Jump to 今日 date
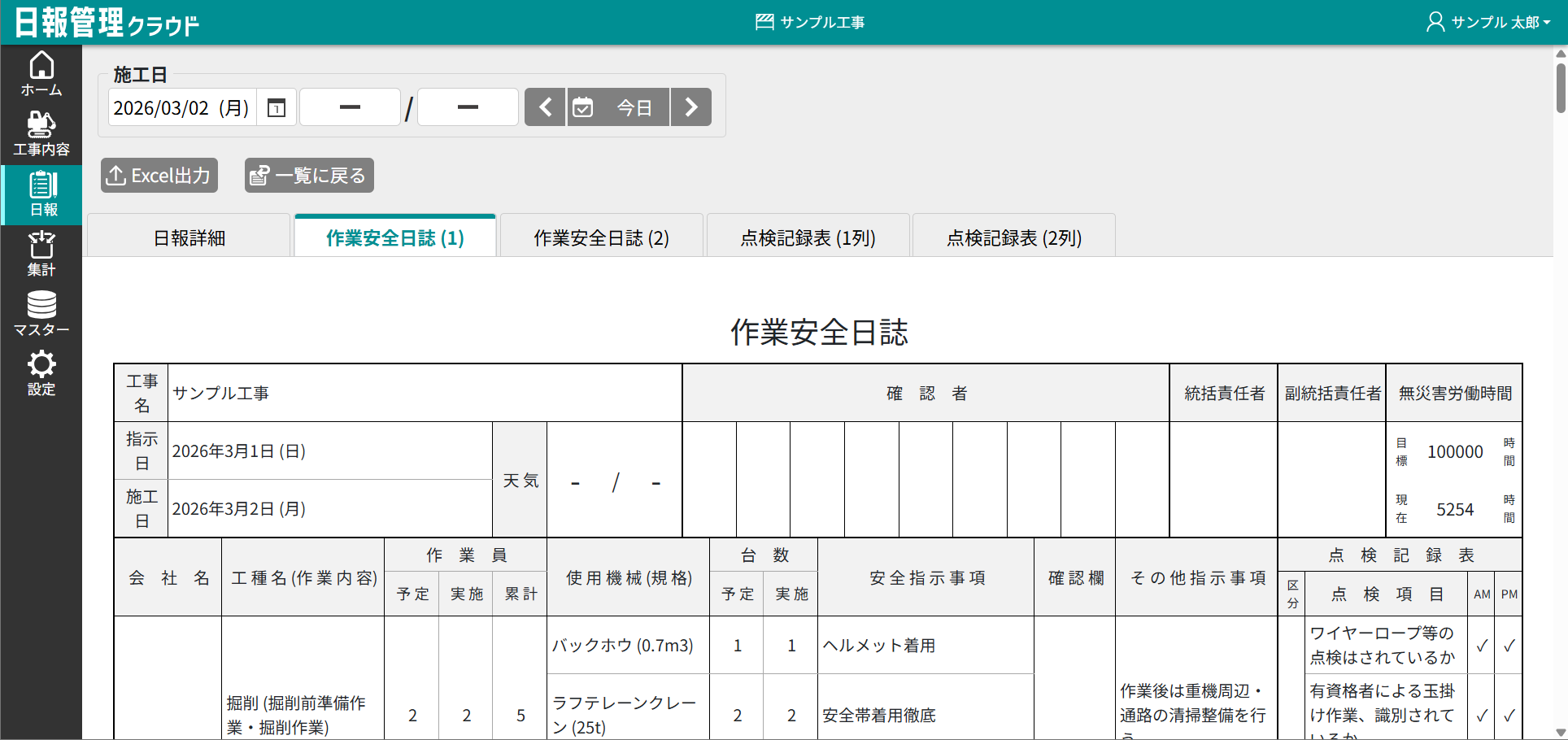 [618, 107]
